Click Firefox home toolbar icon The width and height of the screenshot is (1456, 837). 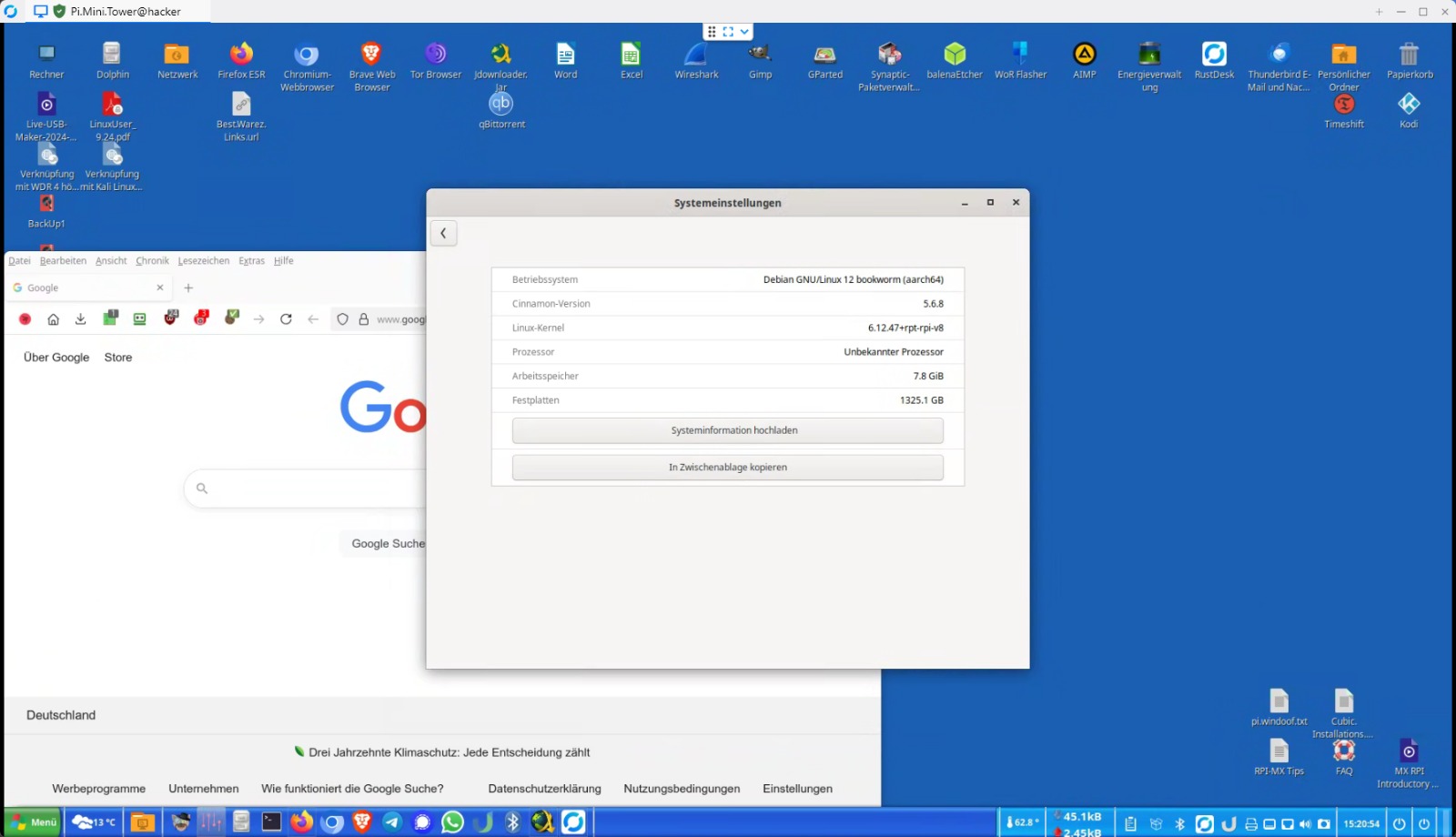(53, 319)
